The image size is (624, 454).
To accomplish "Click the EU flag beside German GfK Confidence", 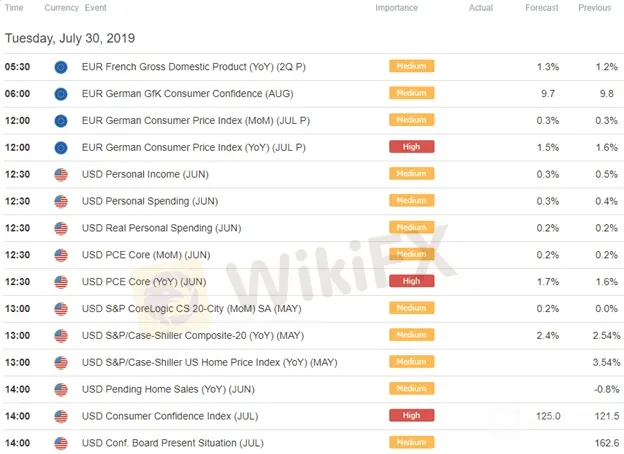I will pyautogui.click(x=61, y=93).
